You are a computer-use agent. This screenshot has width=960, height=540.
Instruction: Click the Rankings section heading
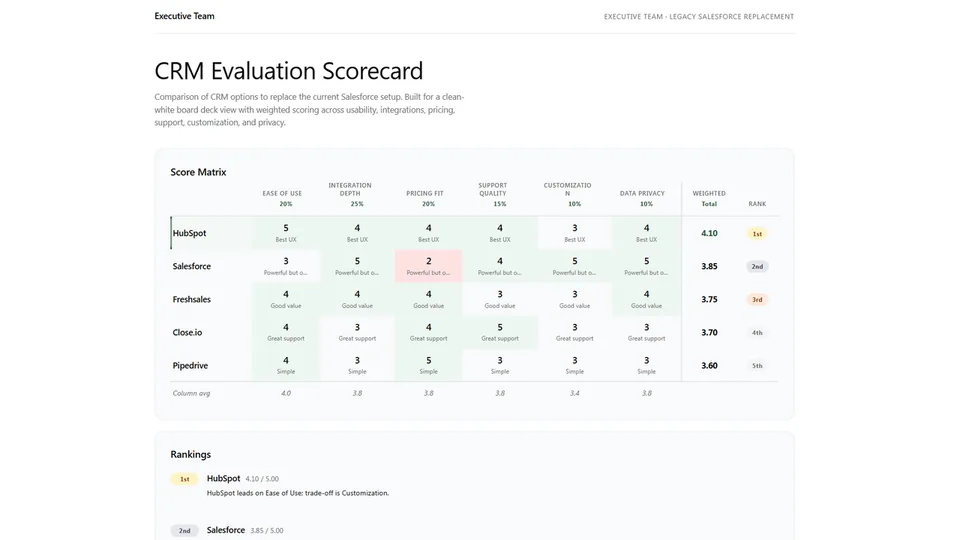pyautogui.click(x=190, y=454)
